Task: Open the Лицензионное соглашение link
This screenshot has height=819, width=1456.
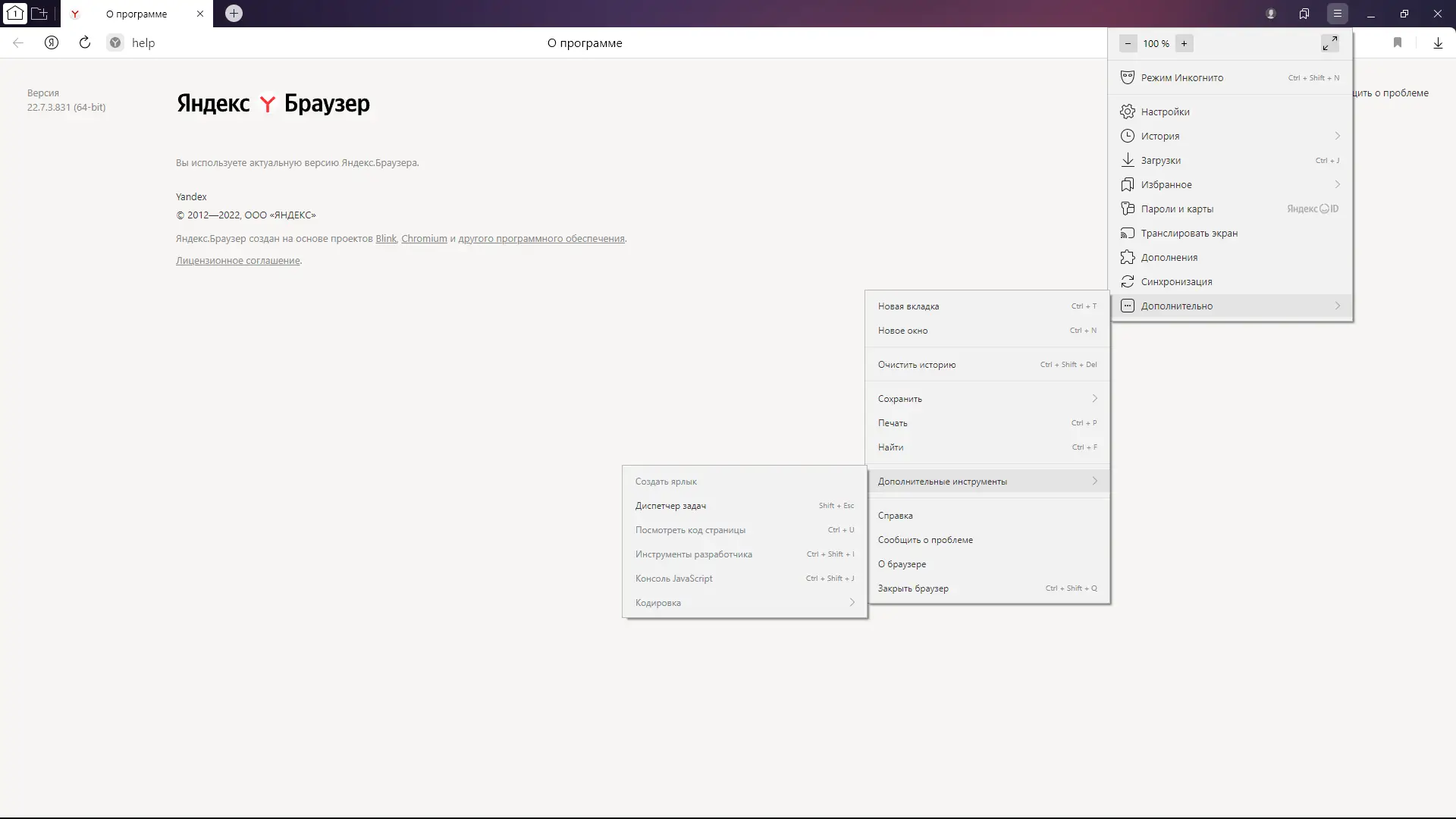Action: click(x=237, y=261)
